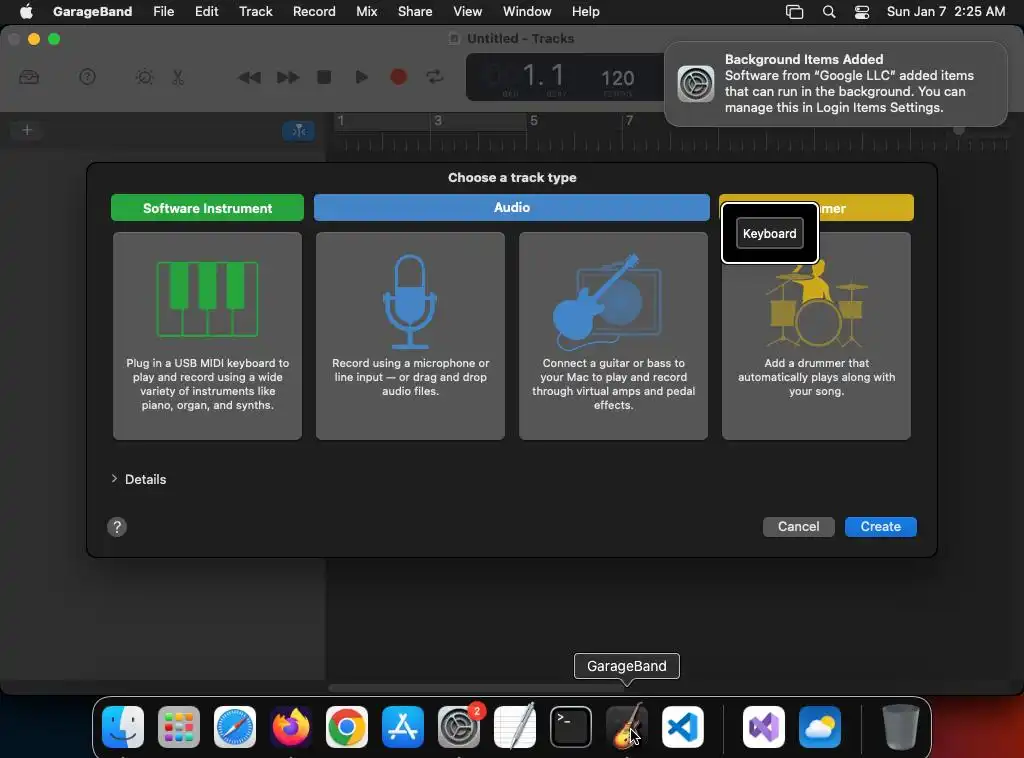Screen dimensions: 1024x758
Task: Click the 1.1 bar position display
Action: tap(543, 76)
